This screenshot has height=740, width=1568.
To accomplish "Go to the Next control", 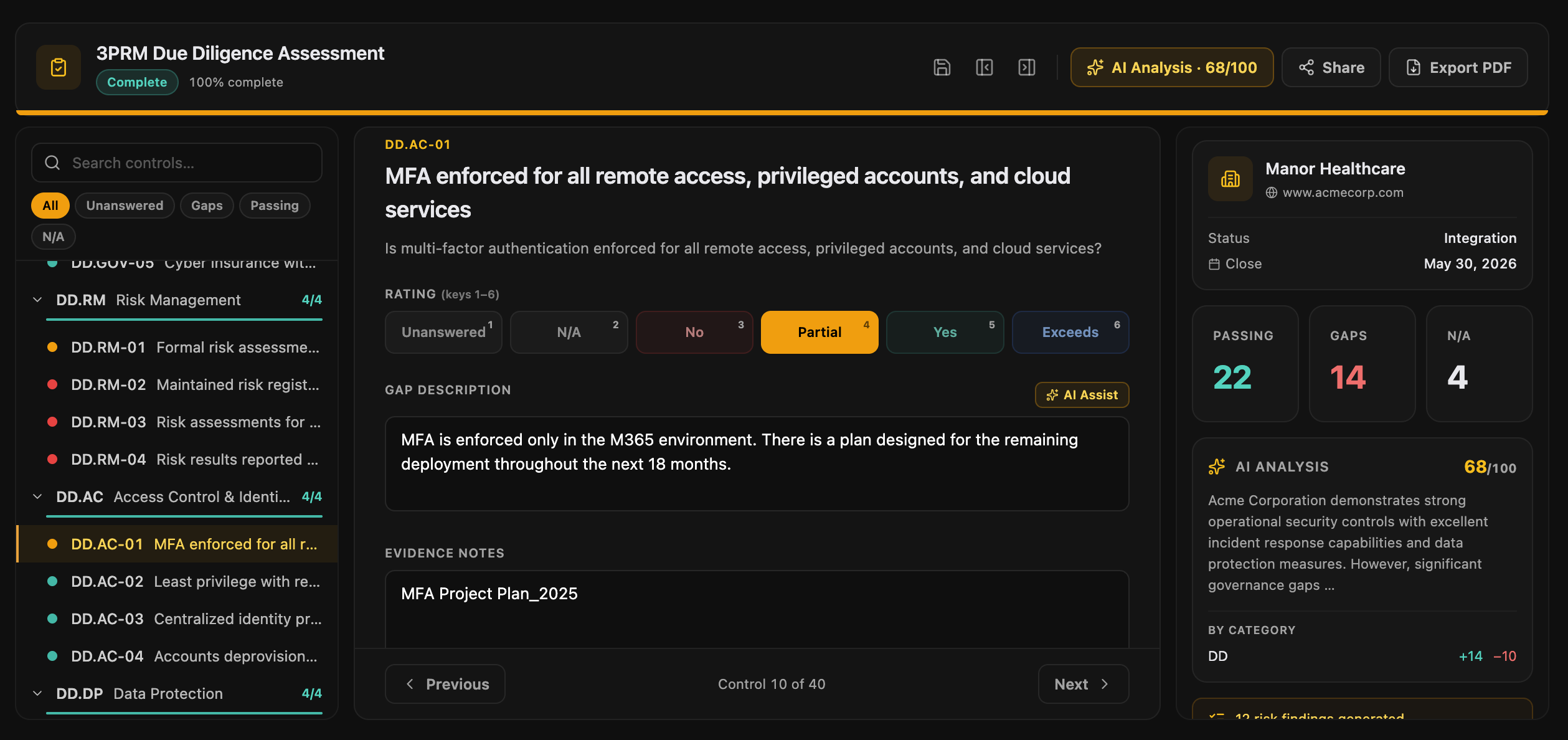I will (x=1084, y=684).
